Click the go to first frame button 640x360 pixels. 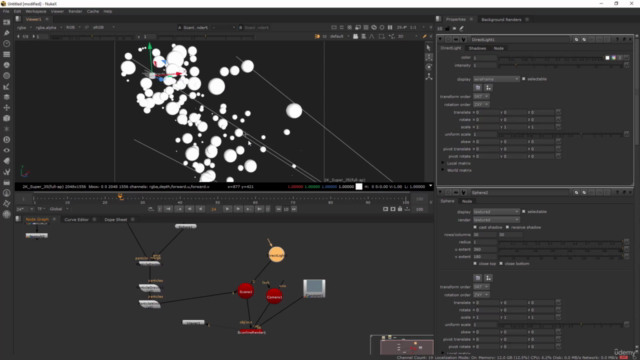pyautogui.click(x=168, y=209)
